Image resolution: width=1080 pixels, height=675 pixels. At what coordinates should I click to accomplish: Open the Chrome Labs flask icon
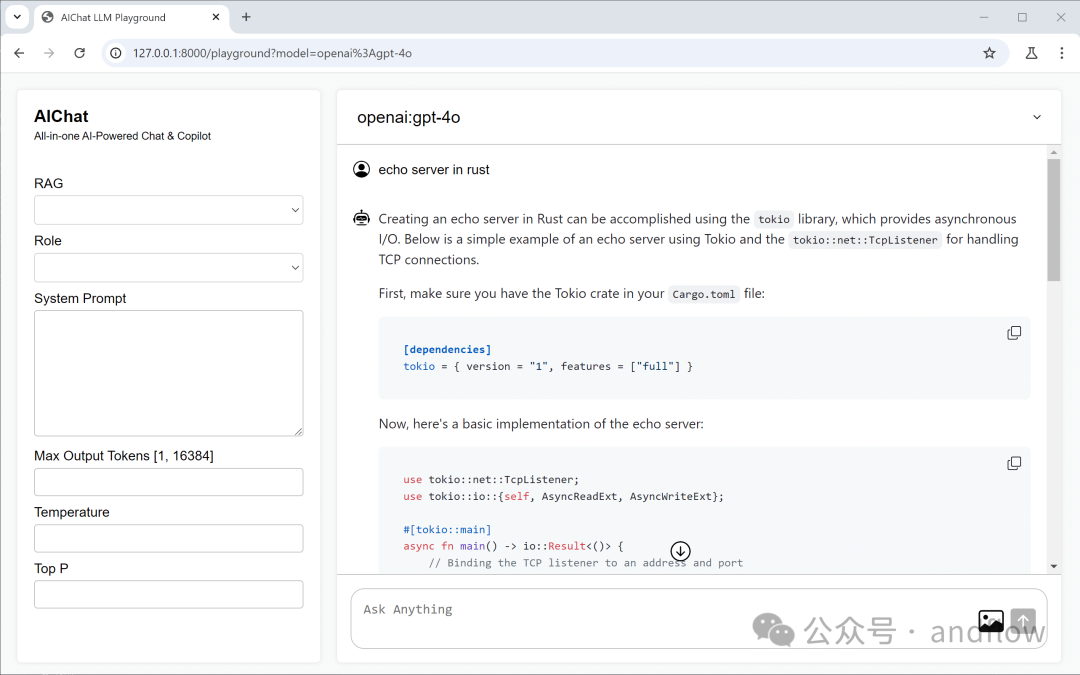coord(1031,53)
